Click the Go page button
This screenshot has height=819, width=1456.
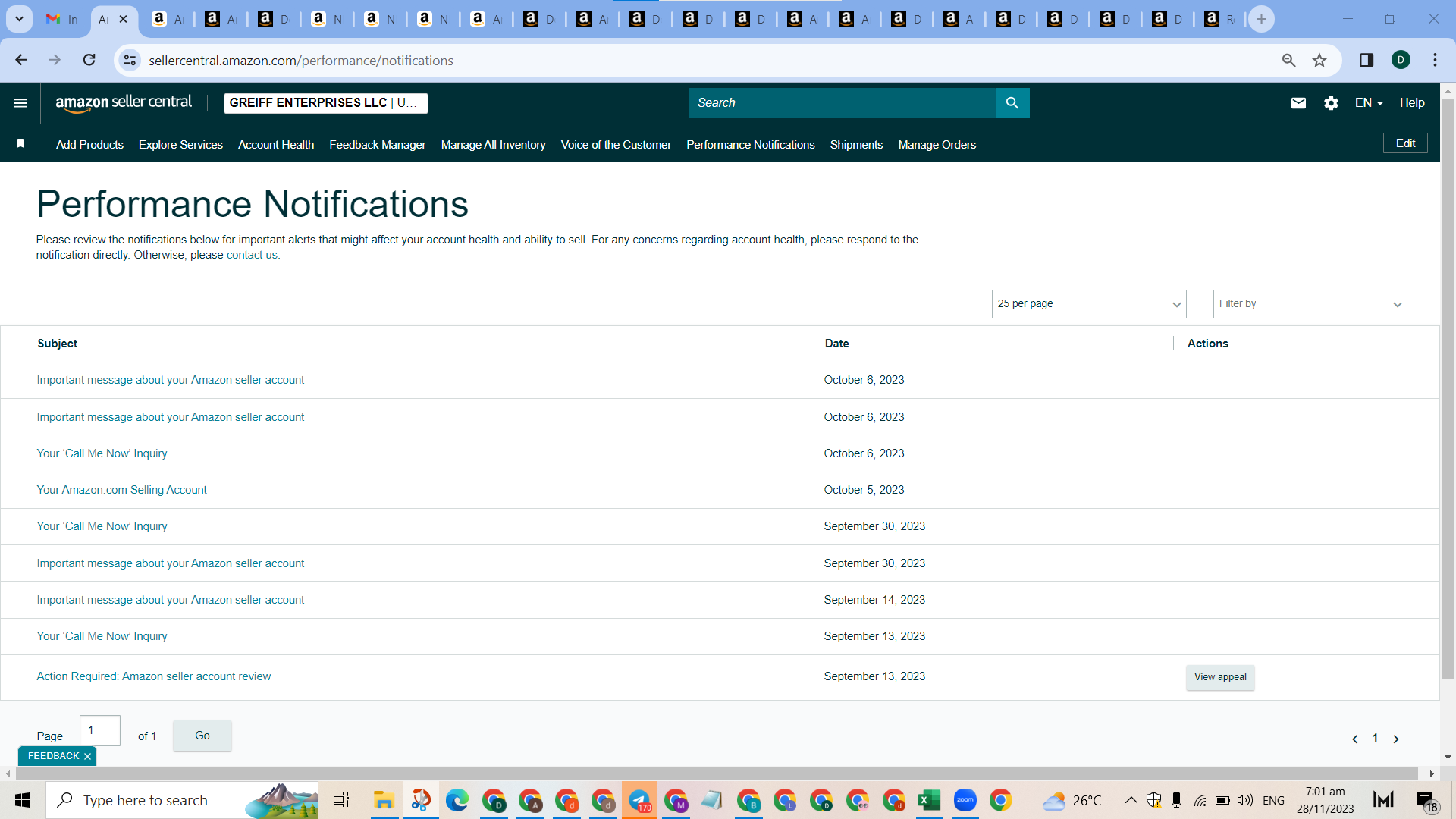(x=202, y=736)
